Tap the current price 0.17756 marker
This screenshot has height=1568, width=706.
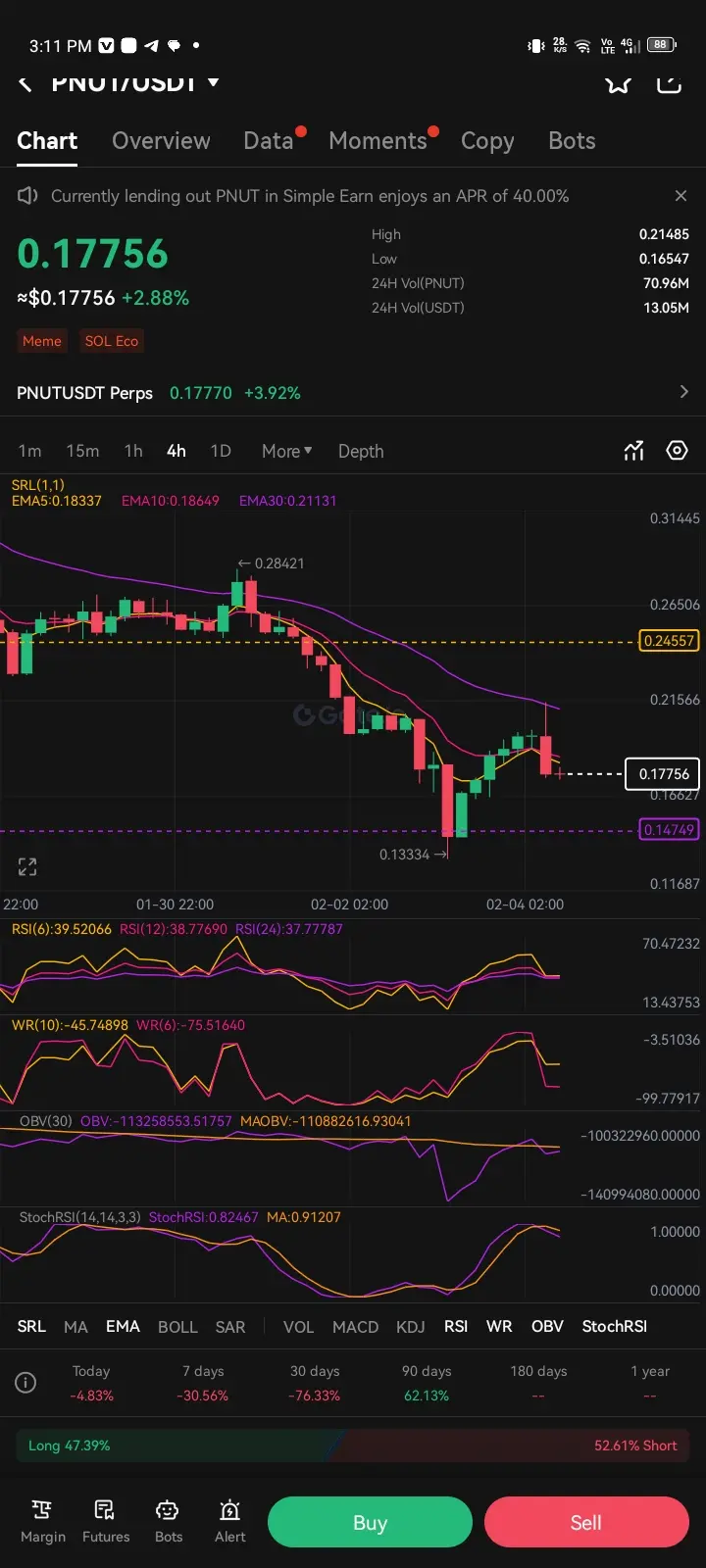[x=664, y=774]
